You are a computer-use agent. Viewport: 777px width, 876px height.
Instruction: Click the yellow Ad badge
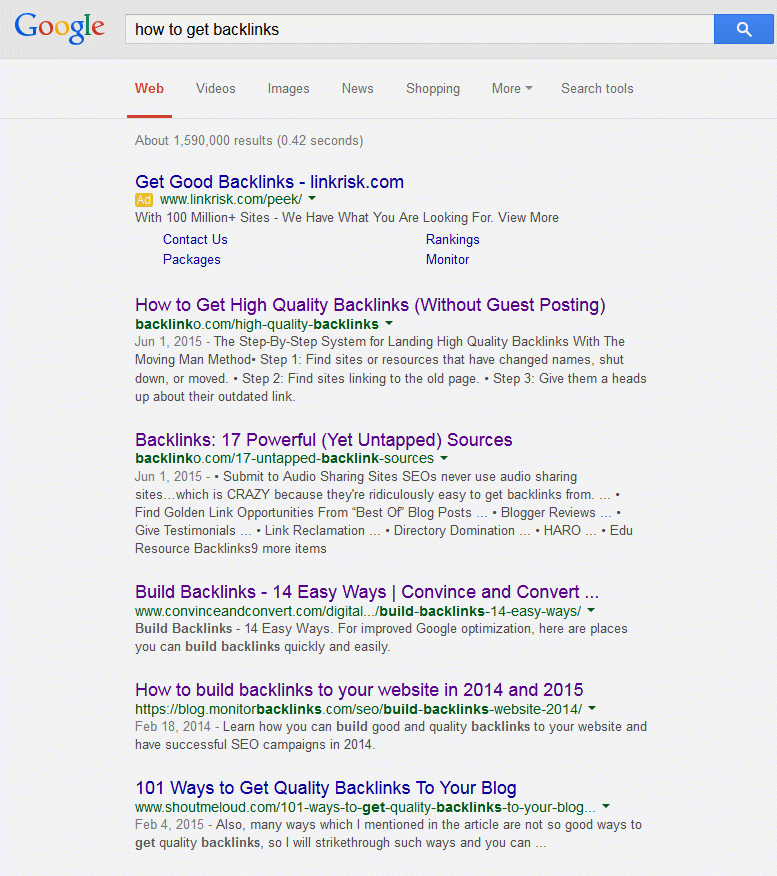click(144, 199)
